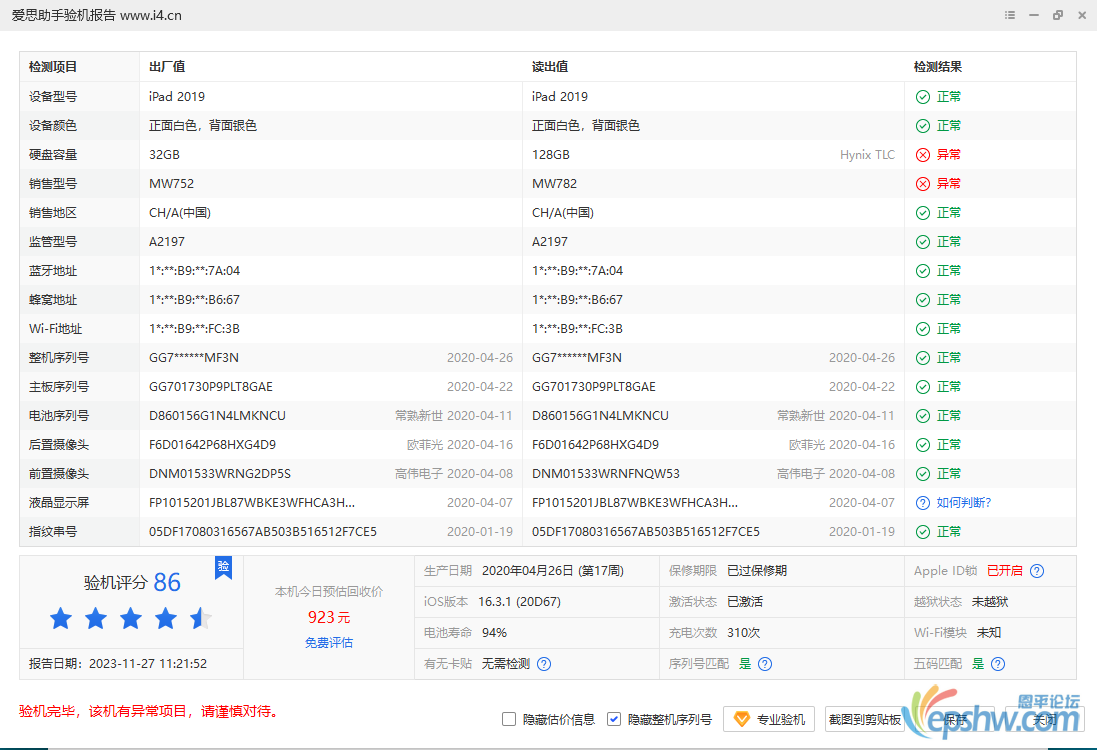Click the red X icon in 销售型号 row
1097x750 pixels.
pyautogui.click(x=923, y=184)
